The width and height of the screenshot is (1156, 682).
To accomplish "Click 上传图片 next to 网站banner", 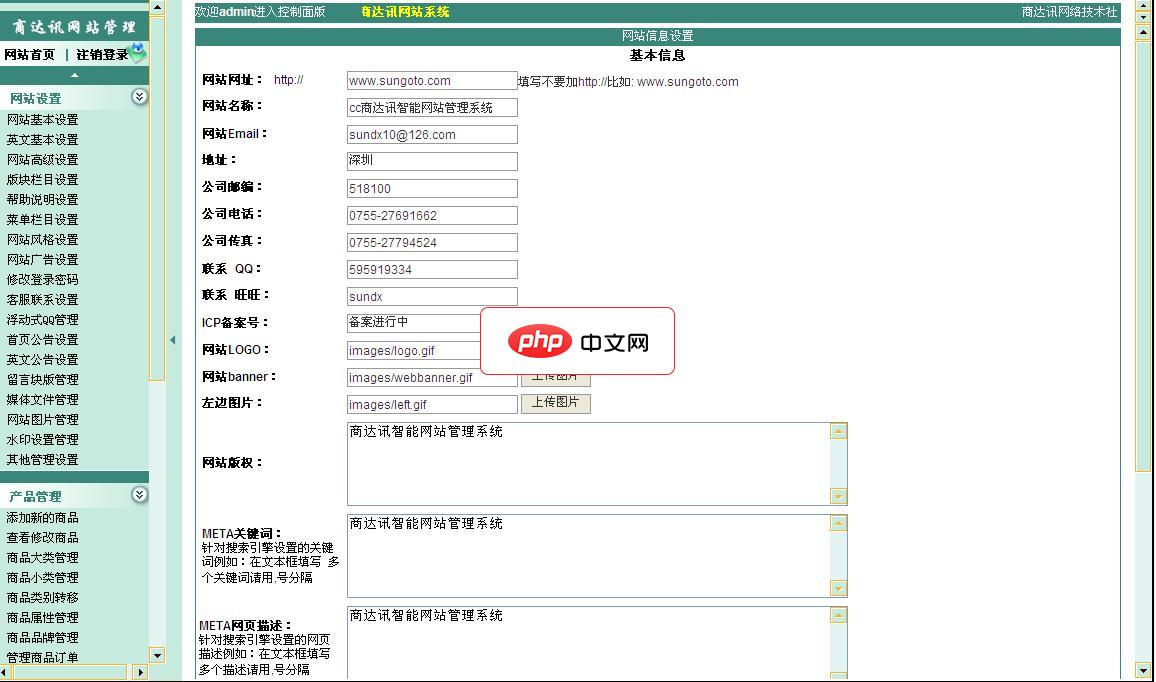I will [556, 377].
